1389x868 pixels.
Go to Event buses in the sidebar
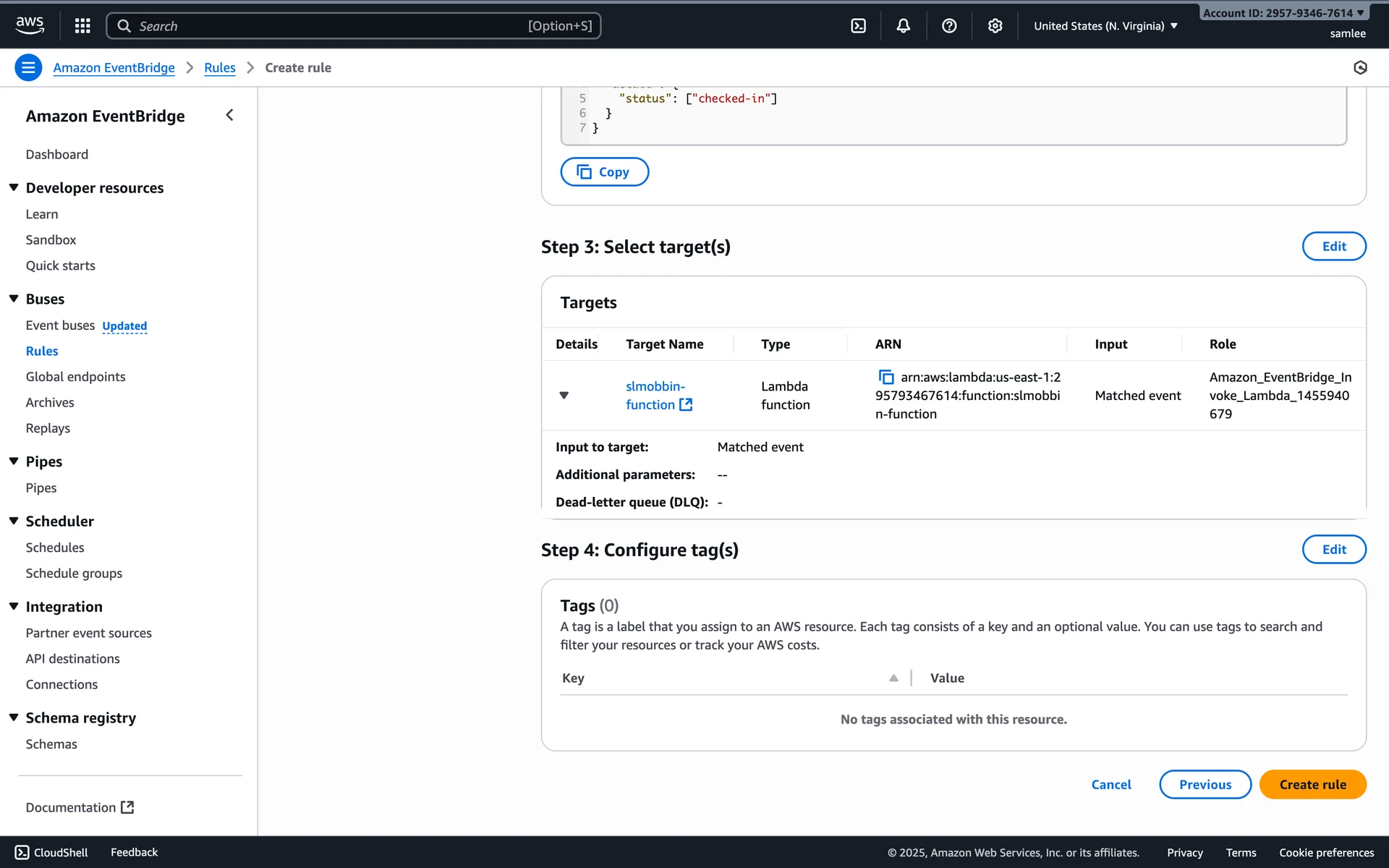coord(60,325)
